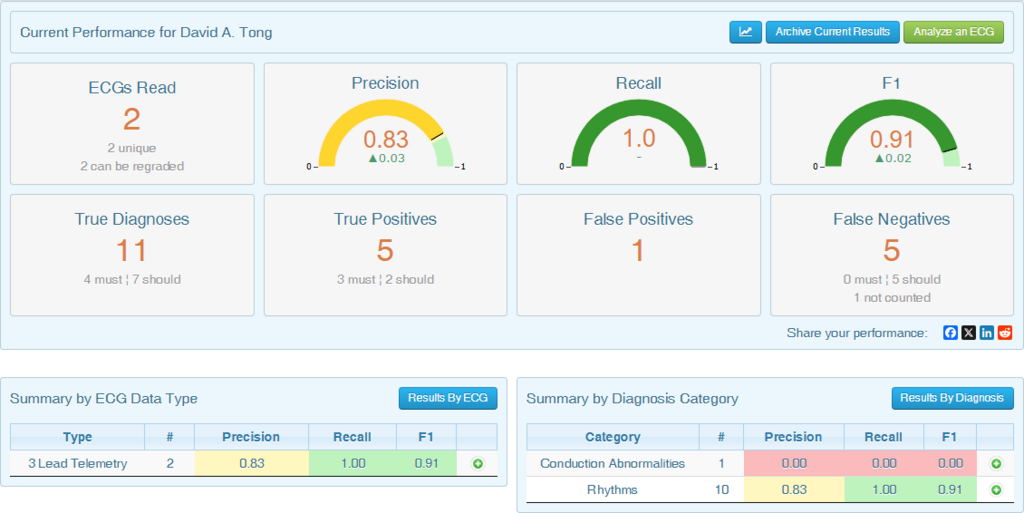Click the ECGs Read count card
The image size is (1024, 513).
132,124
